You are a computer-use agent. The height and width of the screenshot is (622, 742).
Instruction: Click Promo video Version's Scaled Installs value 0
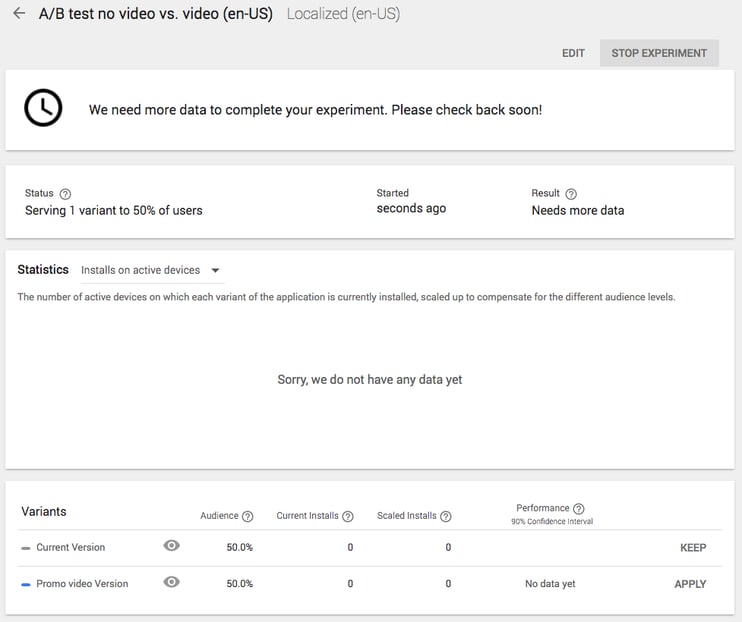[x=448, y=584]
